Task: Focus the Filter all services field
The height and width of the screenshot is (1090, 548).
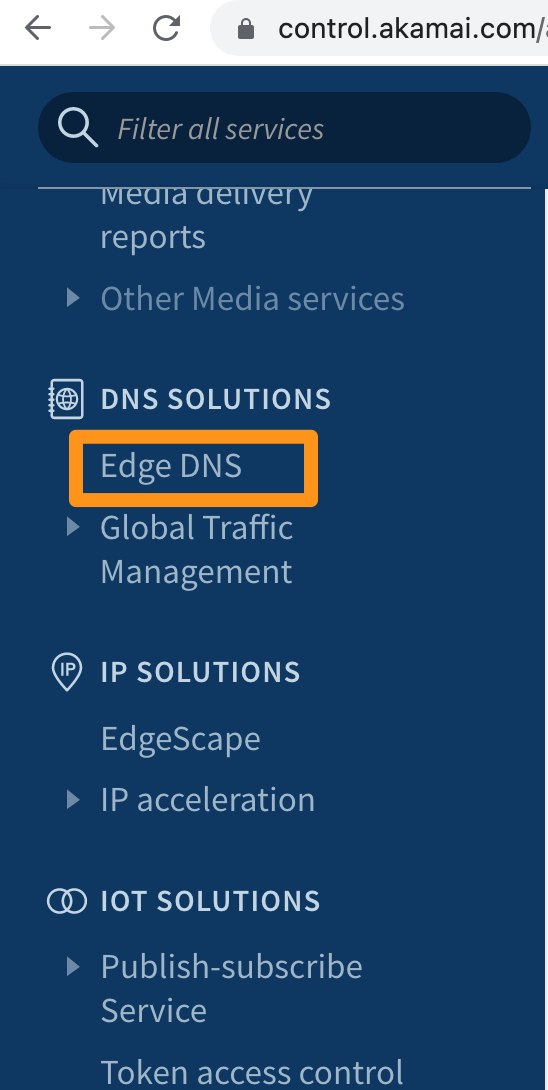Action: click(284, 128)
